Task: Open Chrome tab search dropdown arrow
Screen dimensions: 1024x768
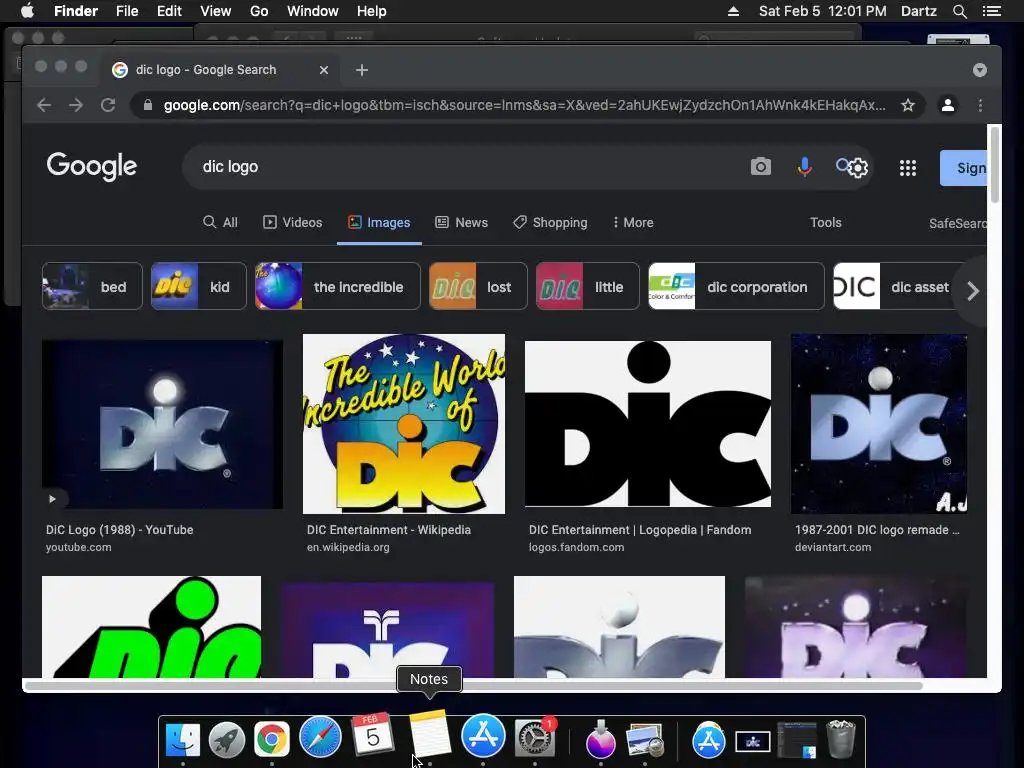Action: click(980, 70)
